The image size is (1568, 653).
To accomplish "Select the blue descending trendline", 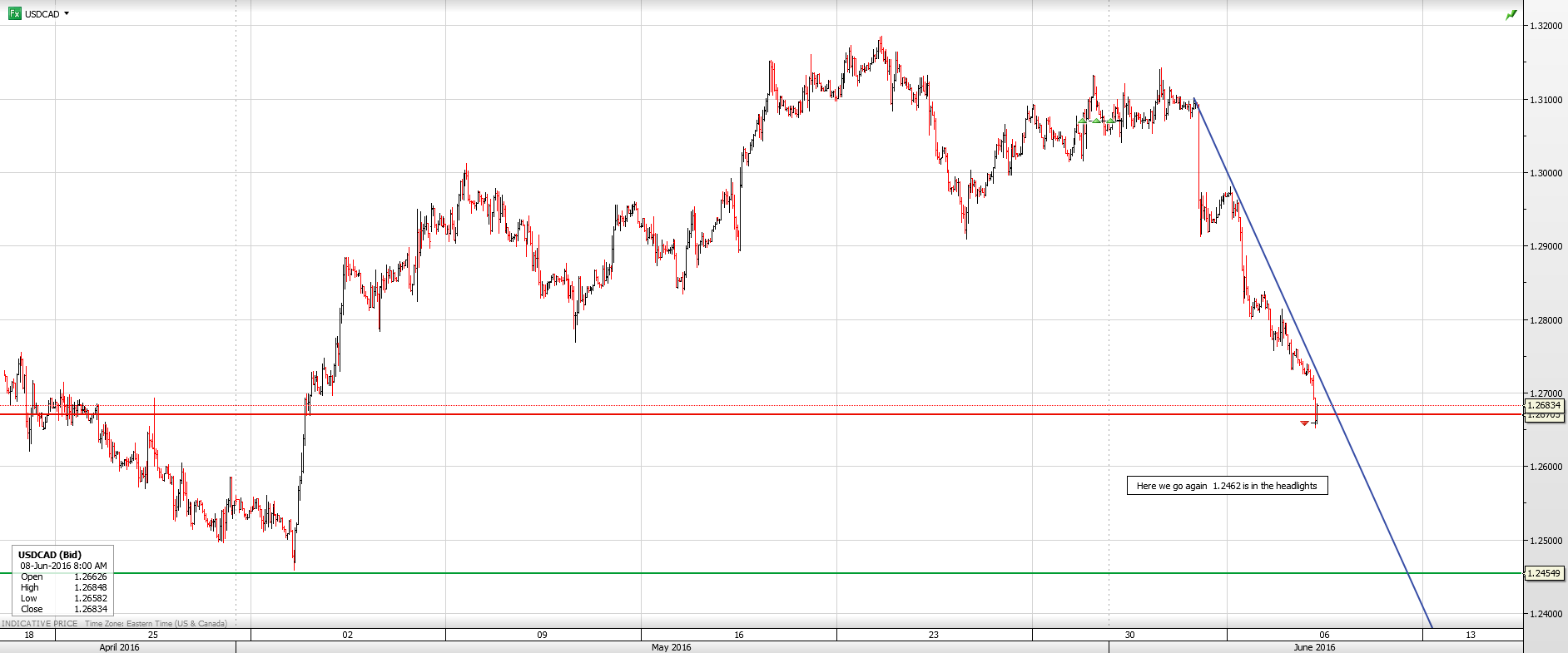I will click(x=1373, y=496).
